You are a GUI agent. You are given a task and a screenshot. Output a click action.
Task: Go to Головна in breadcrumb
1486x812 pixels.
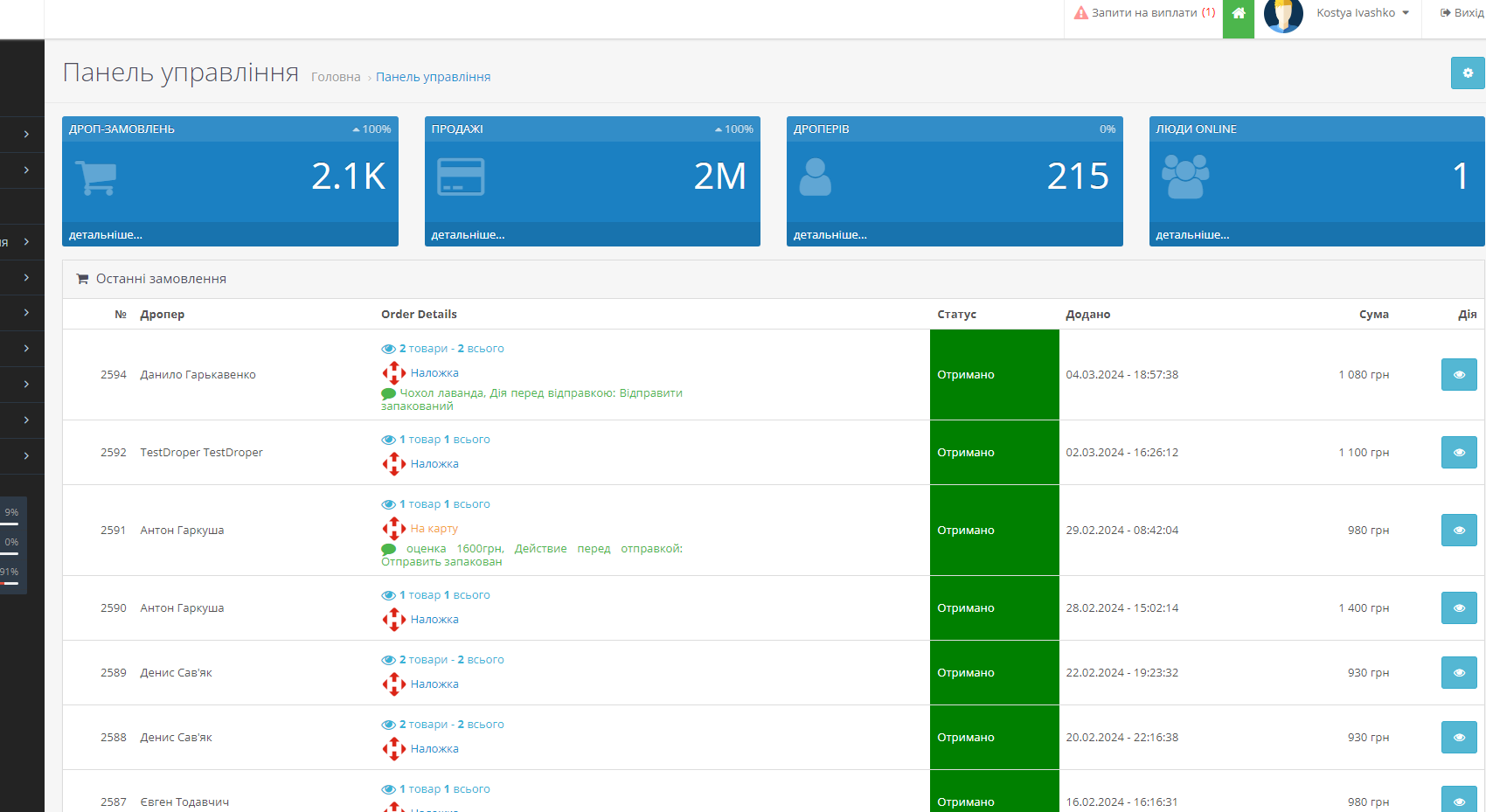(336, 77)
